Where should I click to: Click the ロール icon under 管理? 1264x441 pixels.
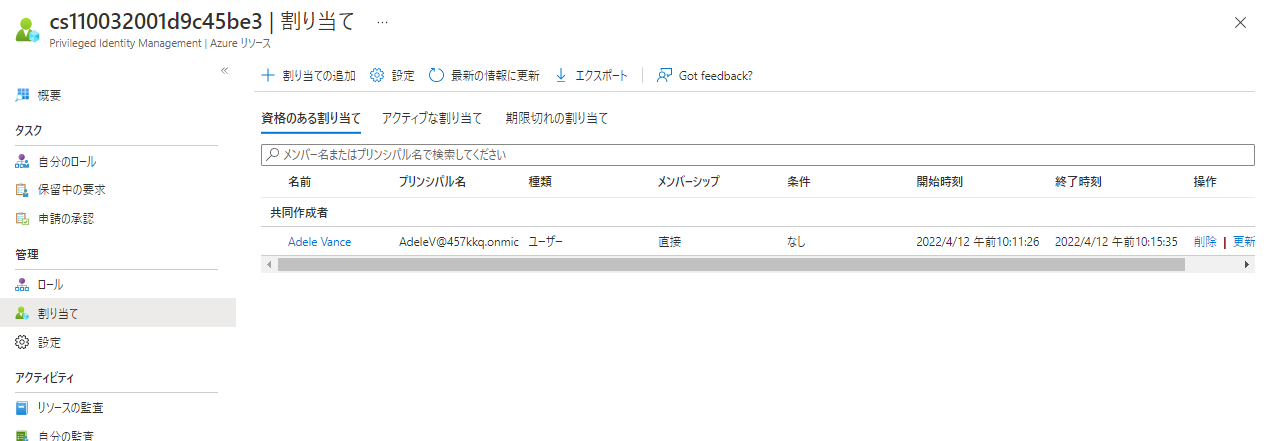pyautogui.click(x=22, y=284)
